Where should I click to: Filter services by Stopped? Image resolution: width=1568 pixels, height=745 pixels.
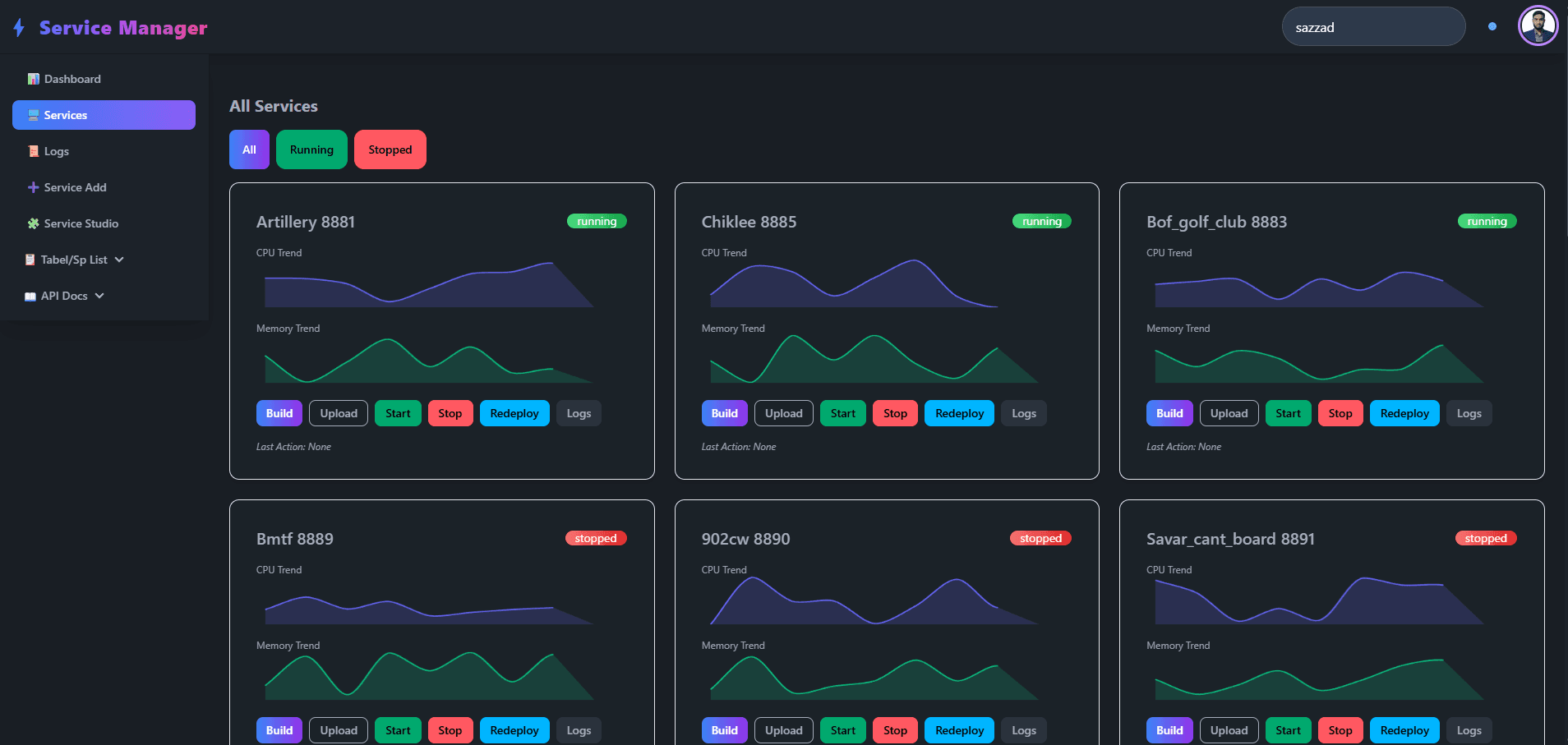pos(390,149)
